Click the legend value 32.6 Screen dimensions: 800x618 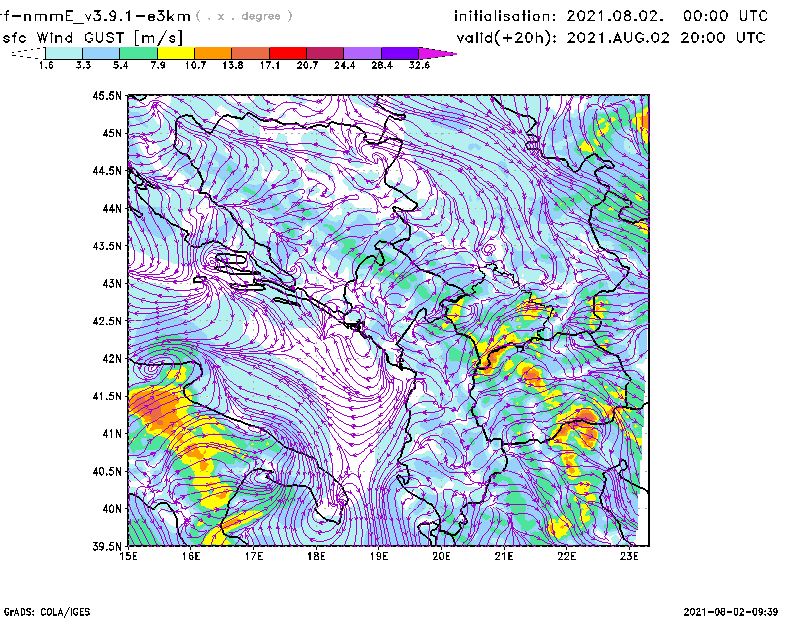(x=419, y=65)
